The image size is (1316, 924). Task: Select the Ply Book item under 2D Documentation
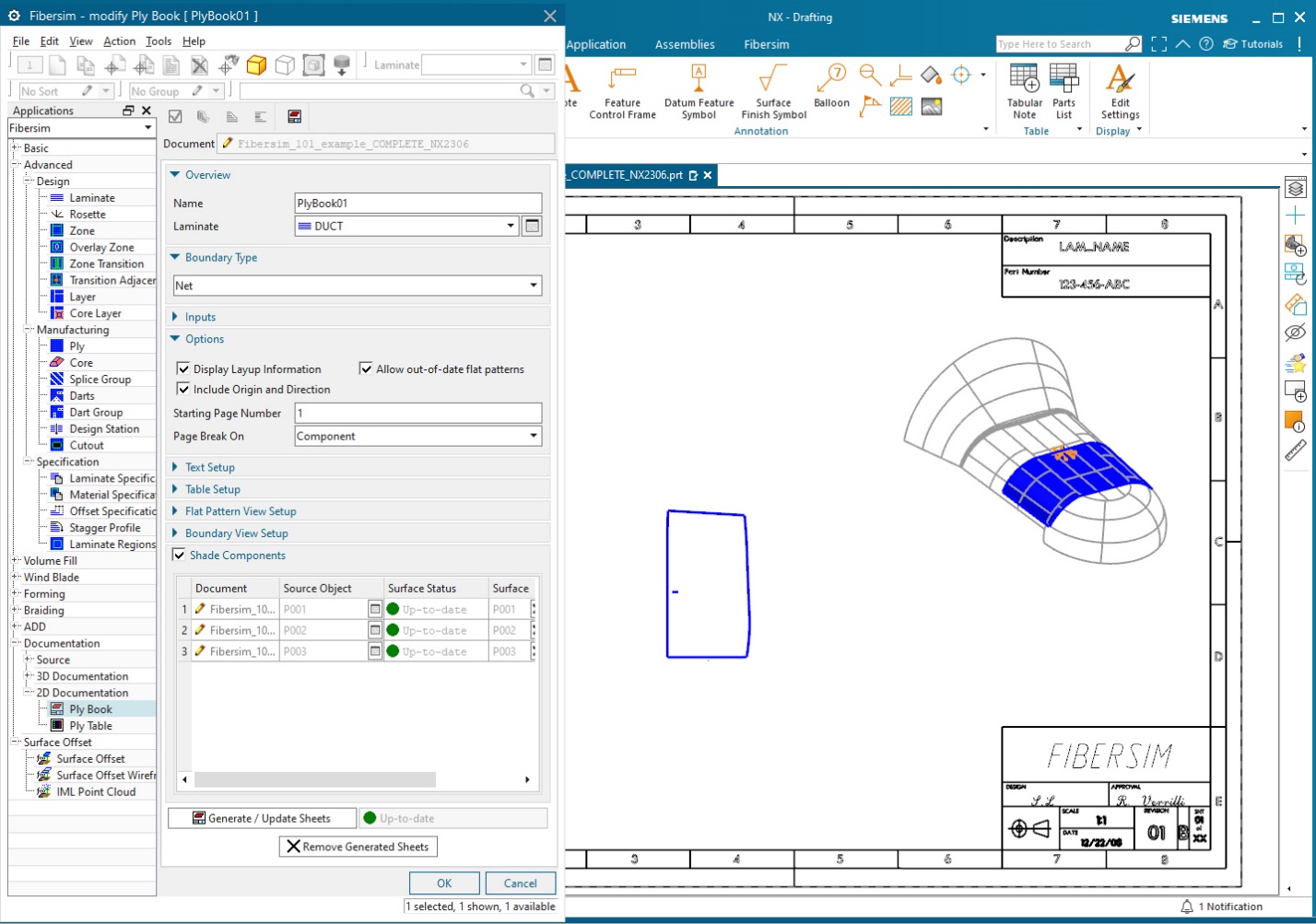tap(92, 708)
